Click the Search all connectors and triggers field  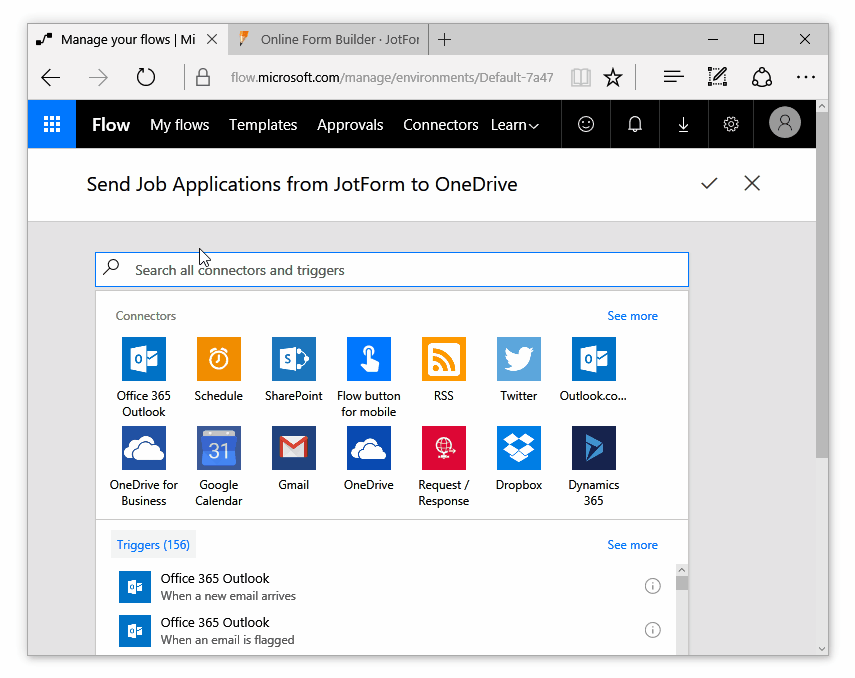click(x=392, y=270)
